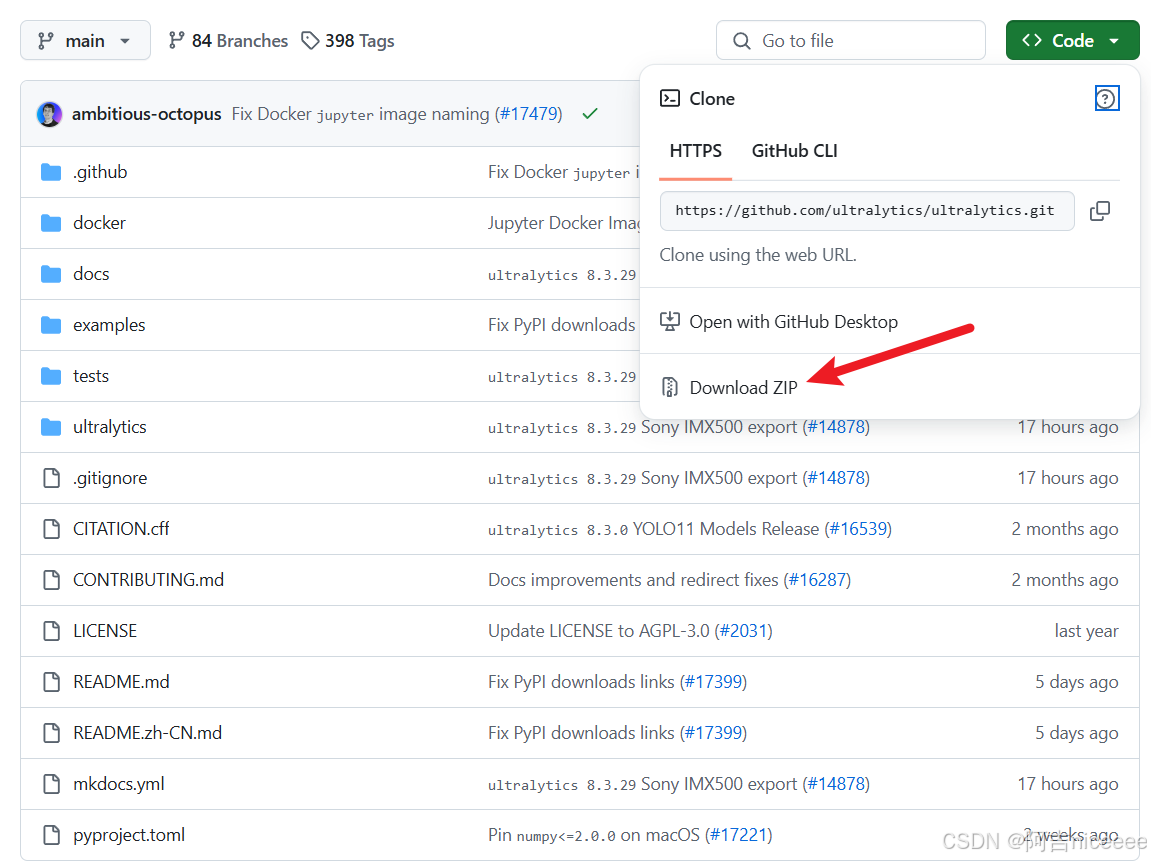
Task: Click the ultralytics folder icon
Action: tap(51, 426)
